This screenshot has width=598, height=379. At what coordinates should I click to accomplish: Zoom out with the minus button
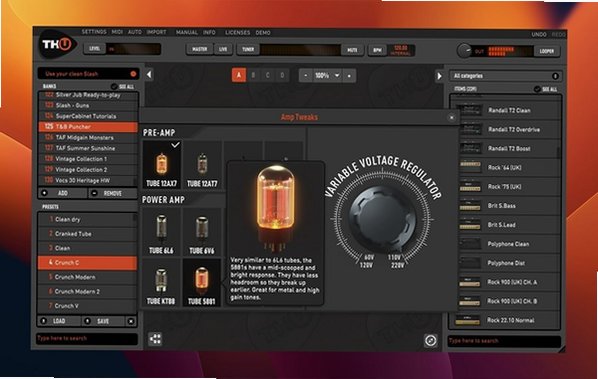(305, 75)
